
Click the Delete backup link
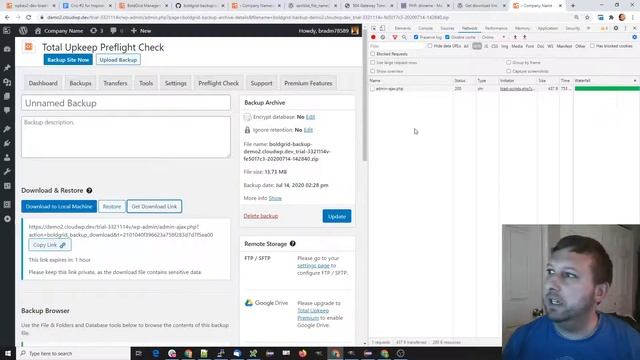click(x=261, y=216)
